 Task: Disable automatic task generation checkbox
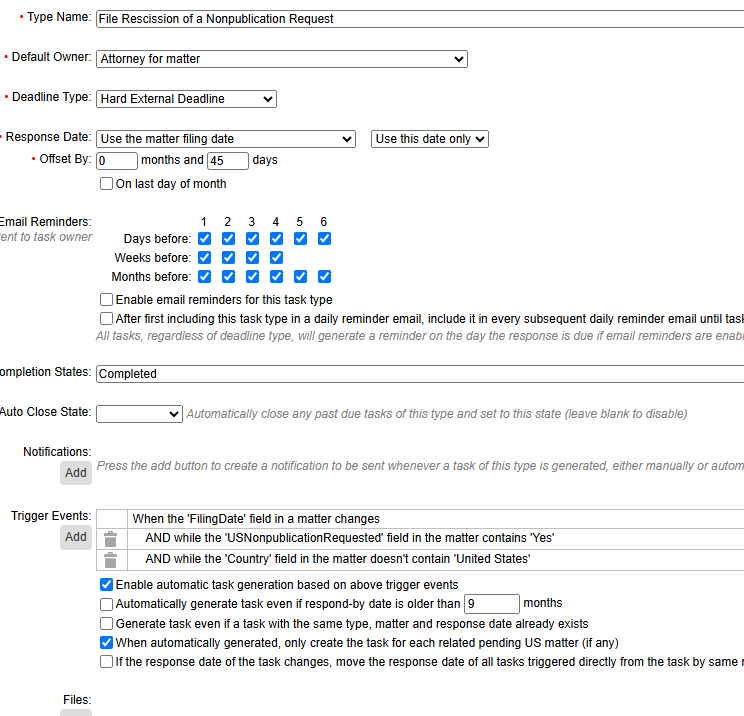tap(107, 585)
